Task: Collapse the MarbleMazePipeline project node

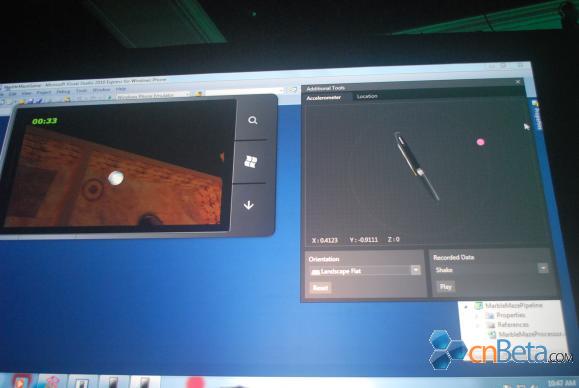Action: pos(466,306)
